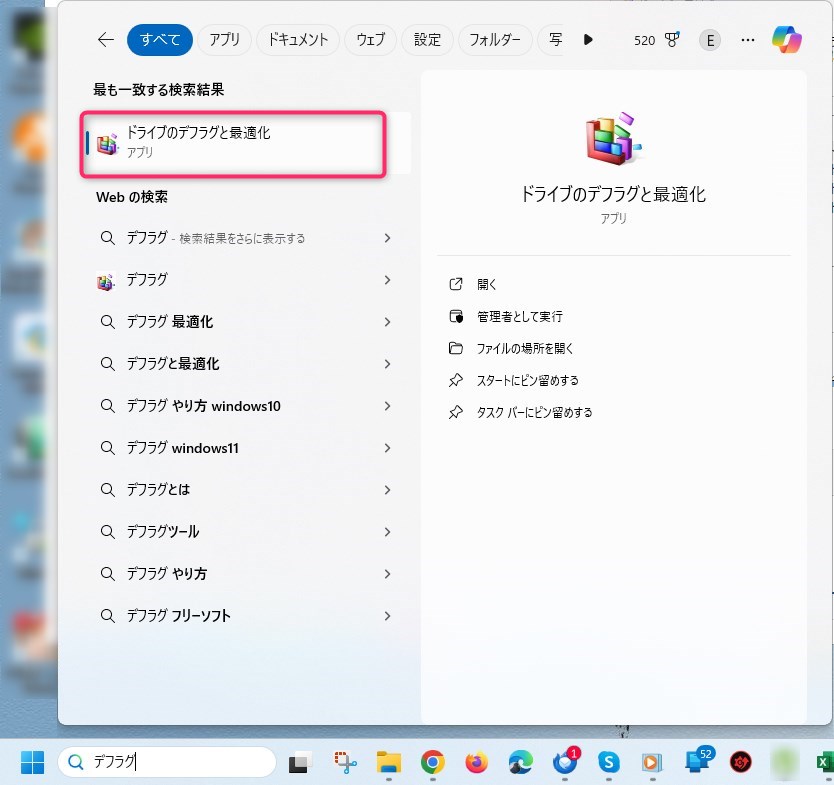
Task: Expand the デフラグ windows11 suggestion arrow
Action: (387, 448)
